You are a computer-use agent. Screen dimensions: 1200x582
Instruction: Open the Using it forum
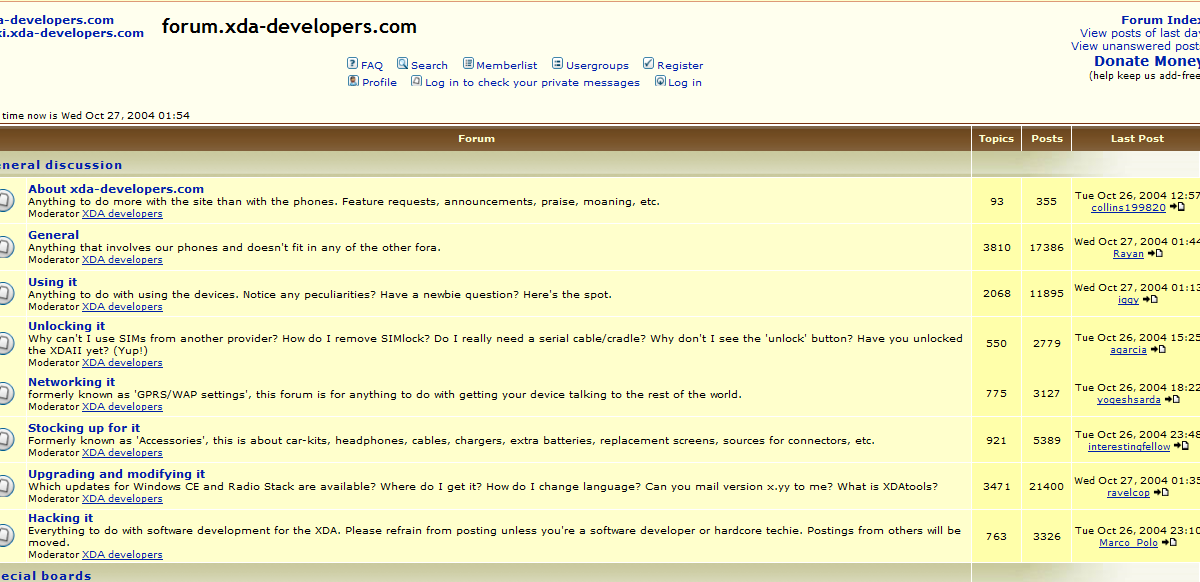pos(52,282)
